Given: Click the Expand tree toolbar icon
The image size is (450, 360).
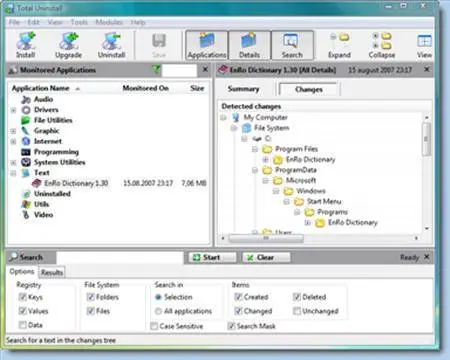Looking at the screenshot, I should click(339, 45).
